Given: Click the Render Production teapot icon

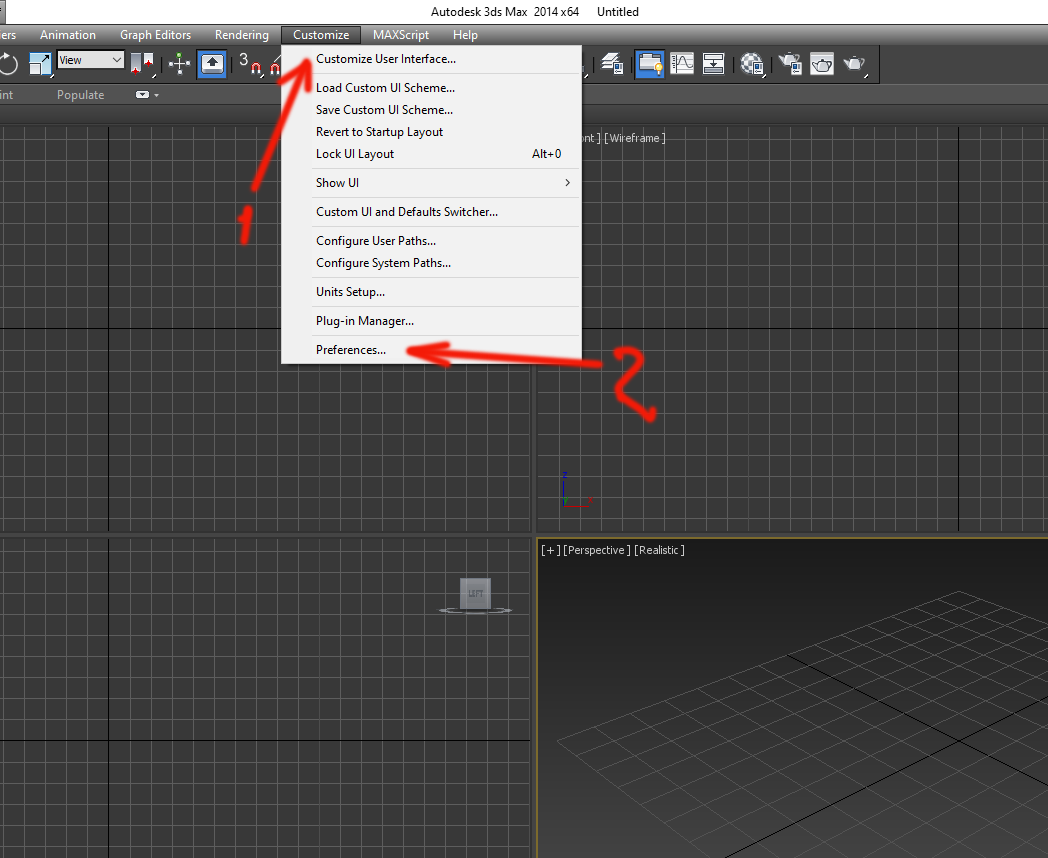Looking at the screenshot, I should (855, 64).
